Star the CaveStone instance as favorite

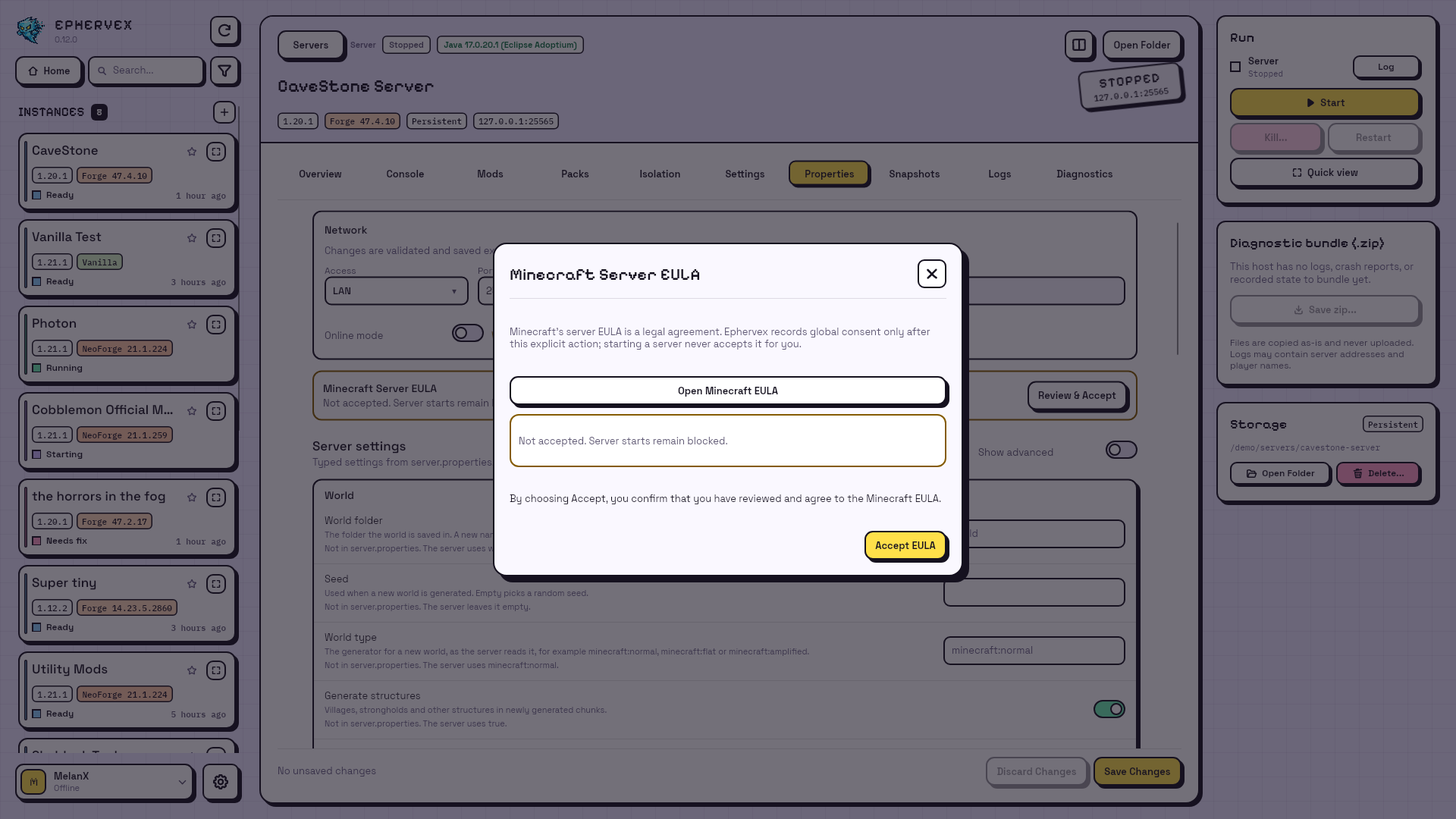pyautogui.click(x=192, y=152)
